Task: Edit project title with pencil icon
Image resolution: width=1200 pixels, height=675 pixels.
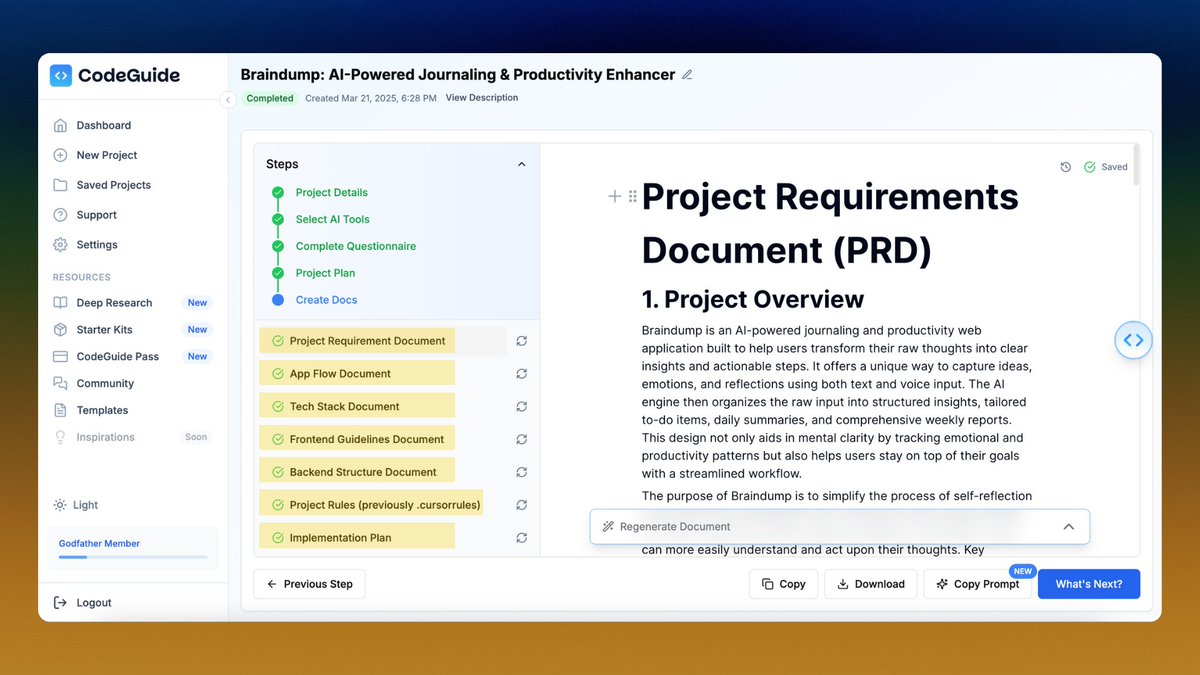Action: tap(687, 75)
